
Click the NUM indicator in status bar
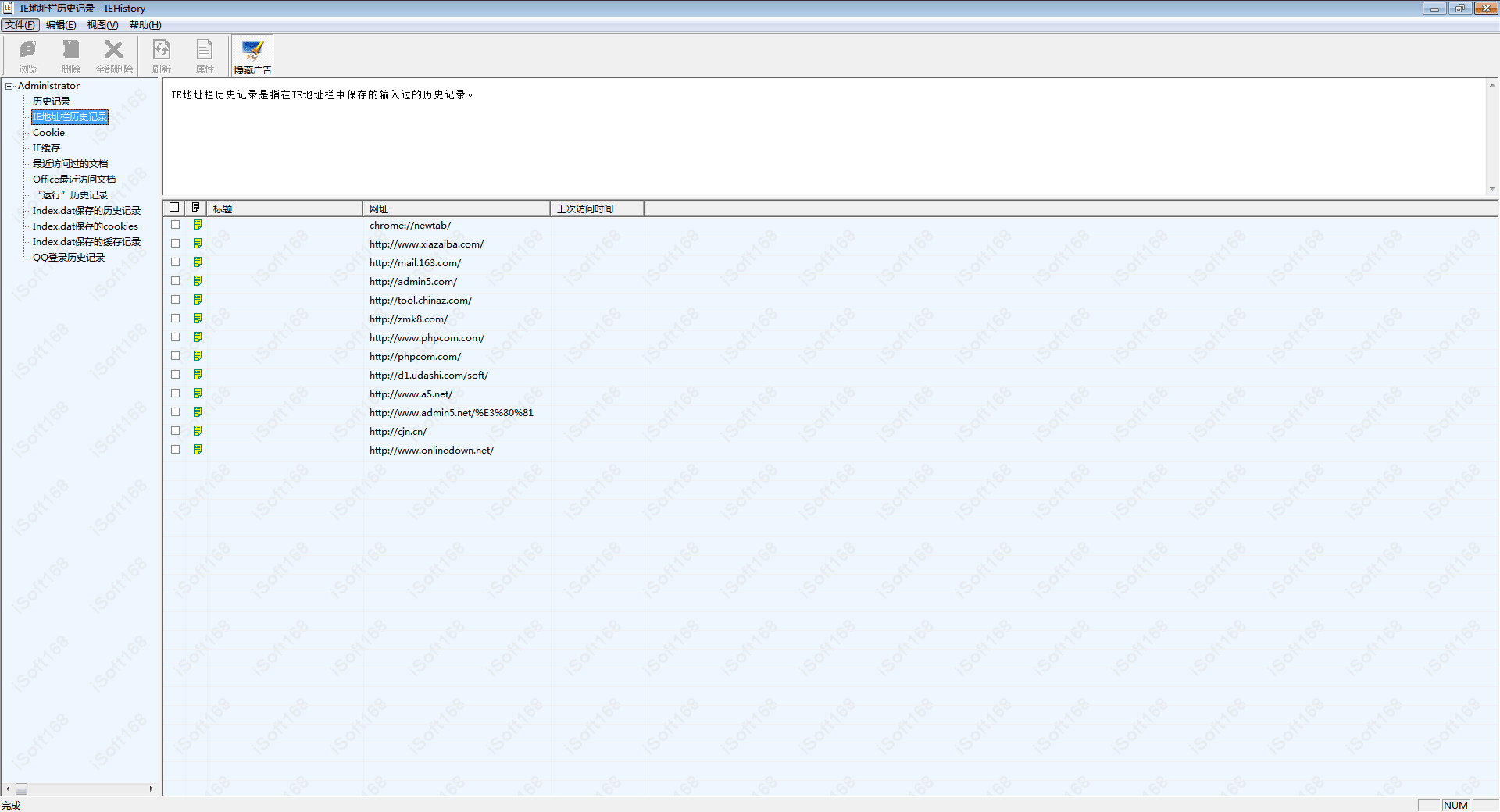[x=1455, y=805]
